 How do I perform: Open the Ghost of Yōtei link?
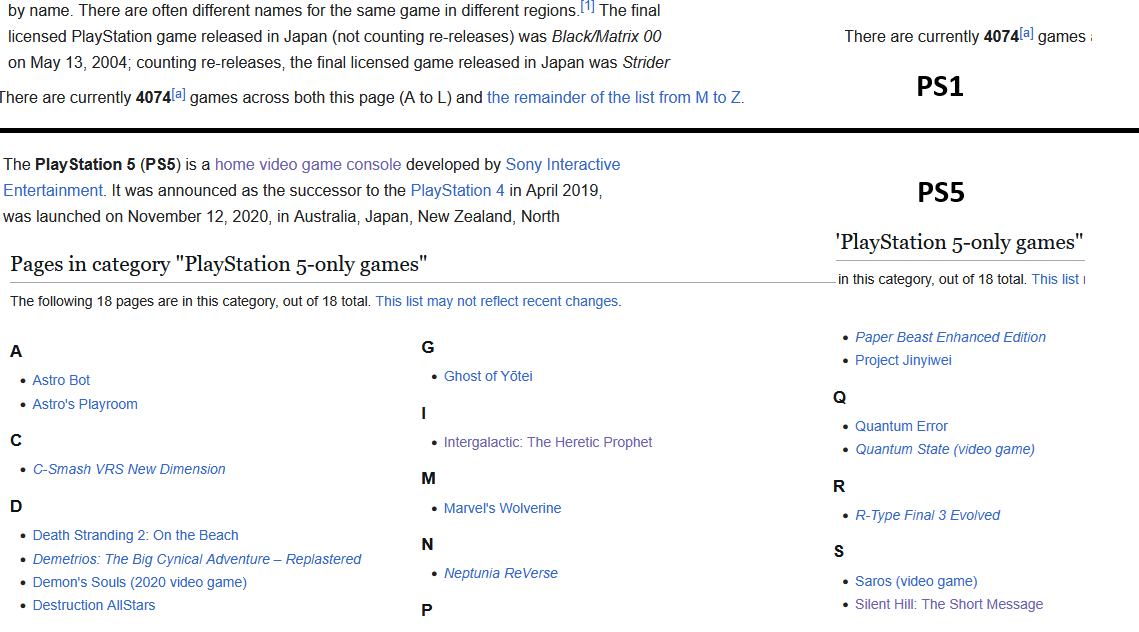(x=488, y=376)
